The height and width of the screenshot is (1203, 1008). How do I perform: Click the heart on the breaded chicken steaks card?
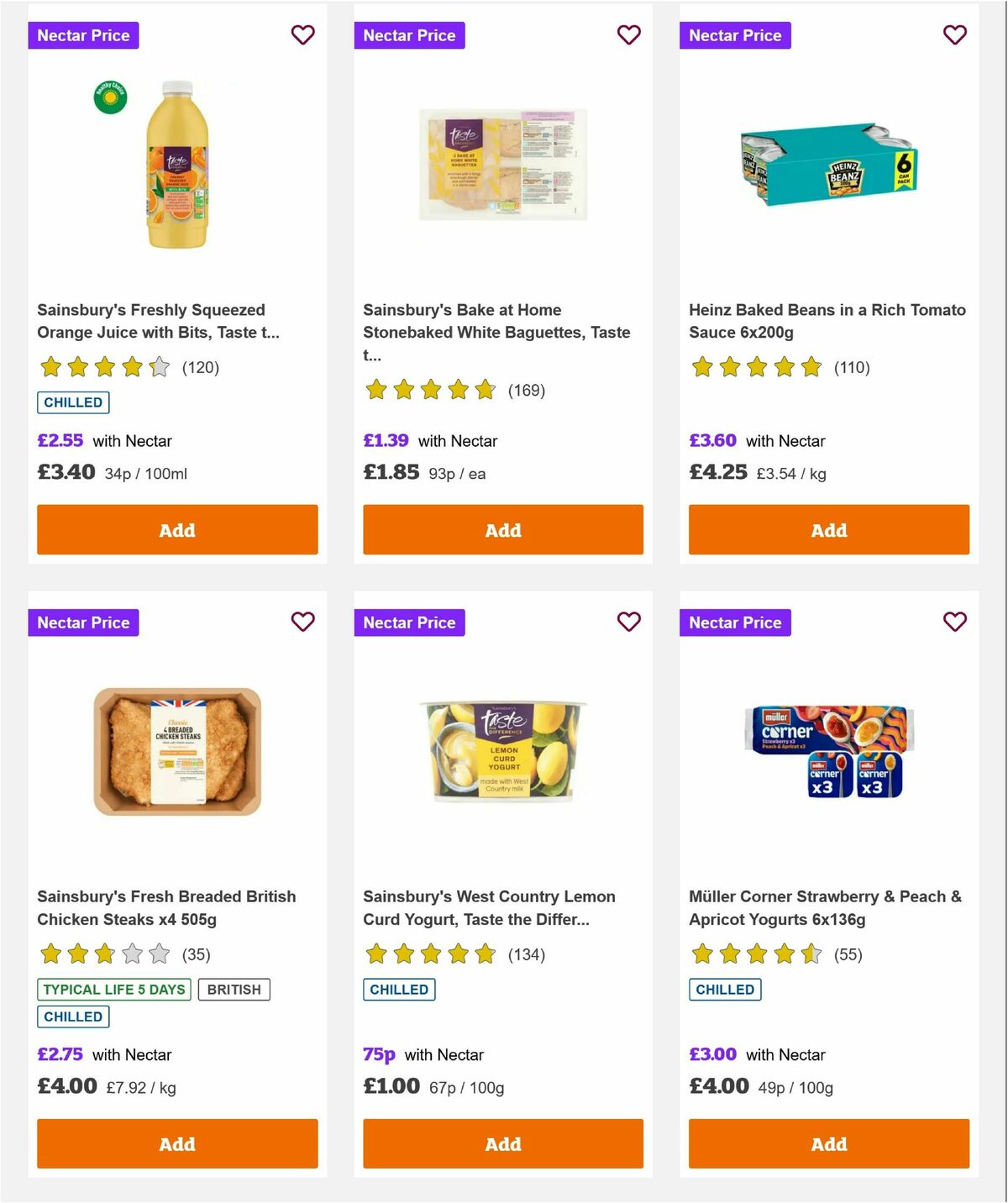tap(303, 622)
